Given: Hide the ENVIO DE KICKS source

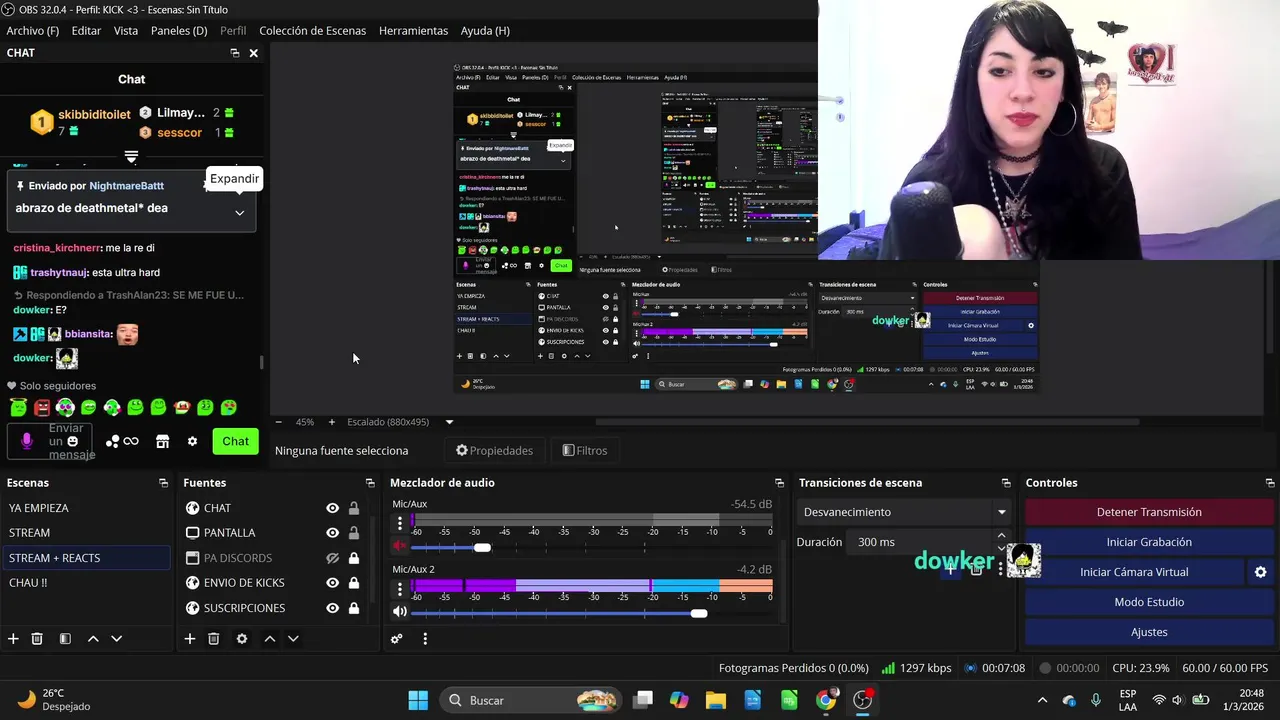Looking at the screenshot, I should pyautogui.click(x=332, y=583).
